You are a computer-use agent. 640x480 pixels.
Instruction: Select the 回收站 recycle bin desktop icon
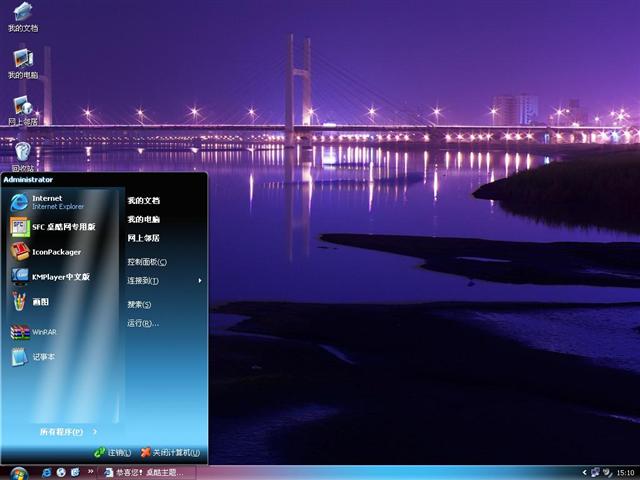[22, 153]
